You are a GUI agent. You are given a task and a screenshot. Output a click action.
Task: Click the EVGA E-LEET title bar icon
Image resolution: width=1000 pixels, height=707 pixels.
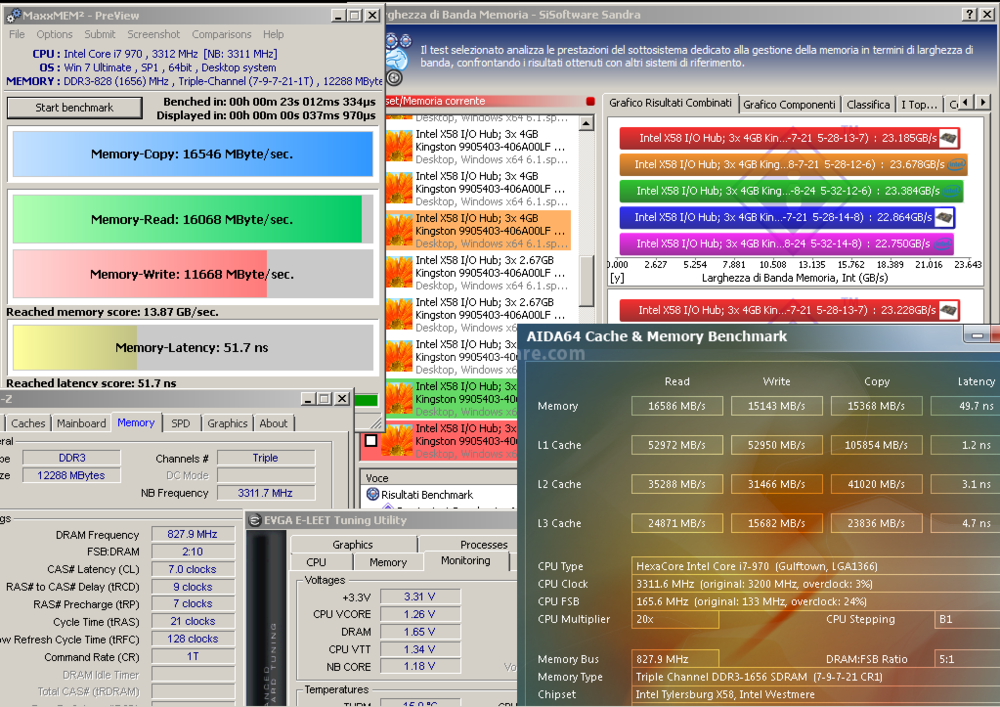pos(254,520)
